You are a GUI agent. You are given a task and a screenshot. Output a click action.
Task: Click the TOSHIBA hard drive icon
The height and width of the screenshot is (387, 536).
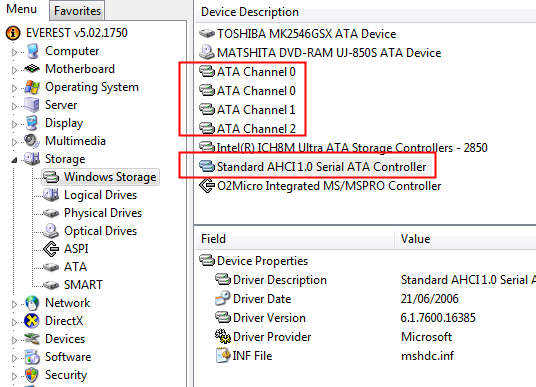tap(207, 34)
